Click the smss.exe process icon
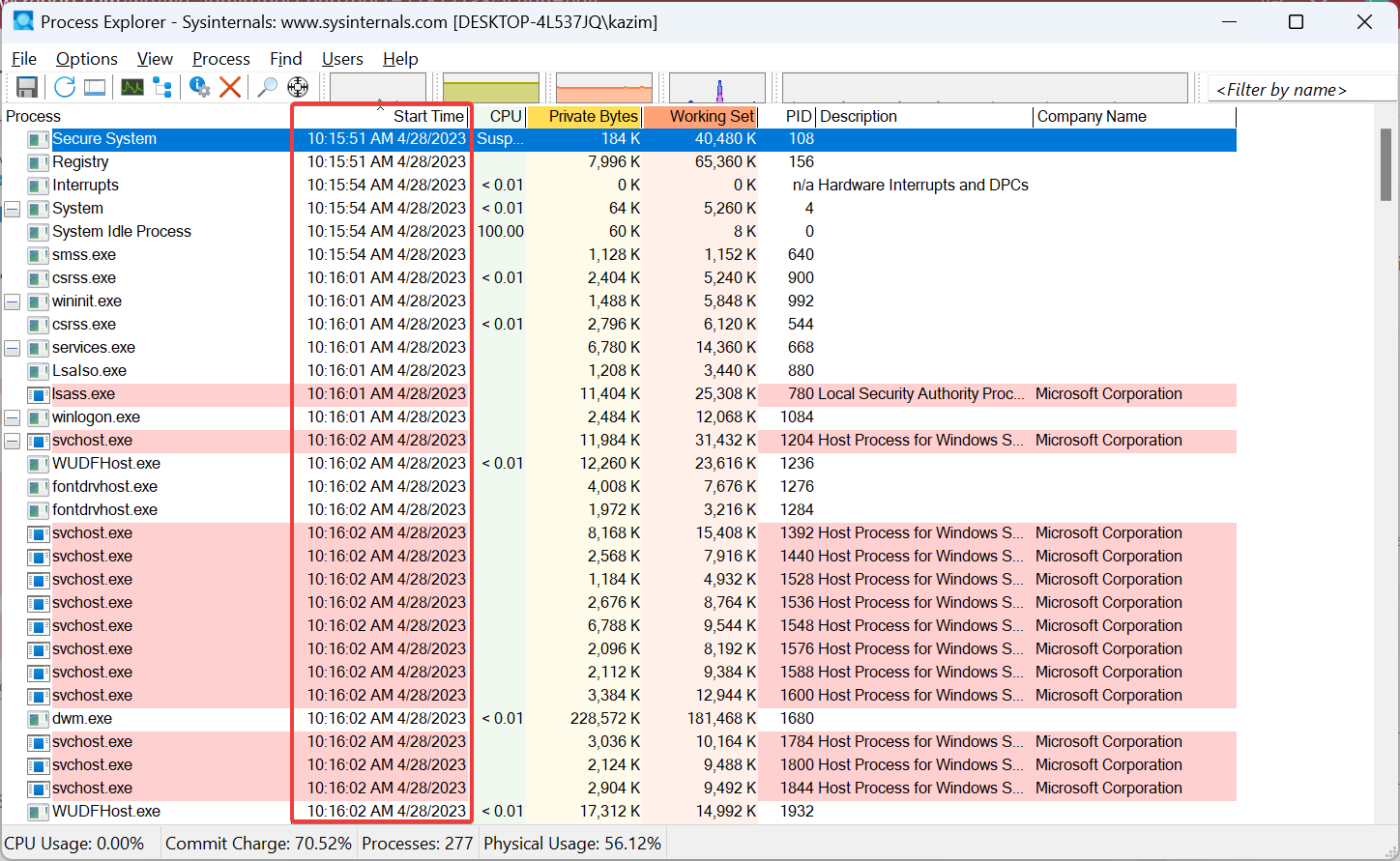Image resolution: width=1400 pixels, height=861 pixels. coord(38,255)
